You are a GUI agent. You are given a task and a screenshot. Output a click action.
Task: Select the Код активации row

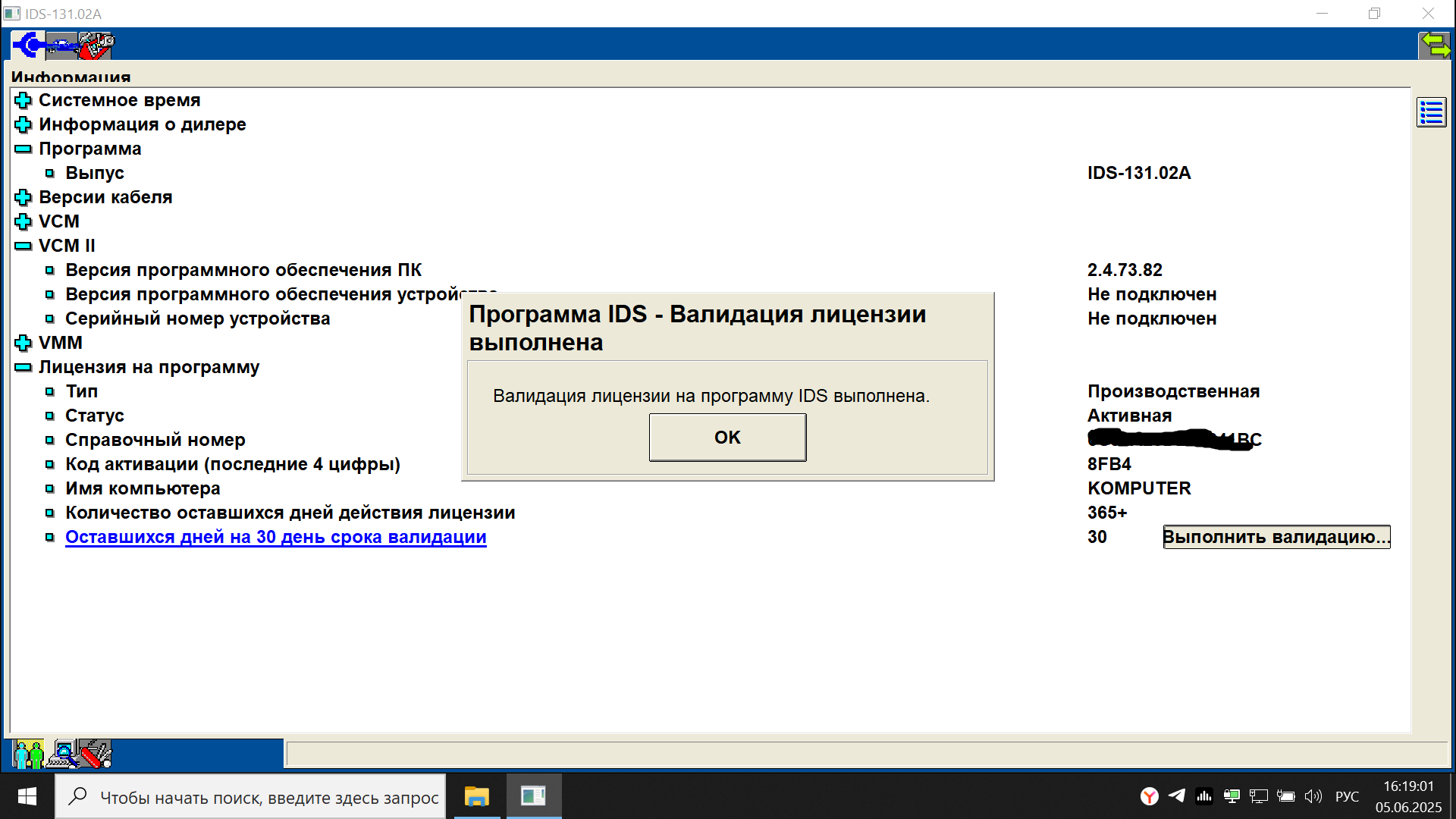click(x=233, y=464)
